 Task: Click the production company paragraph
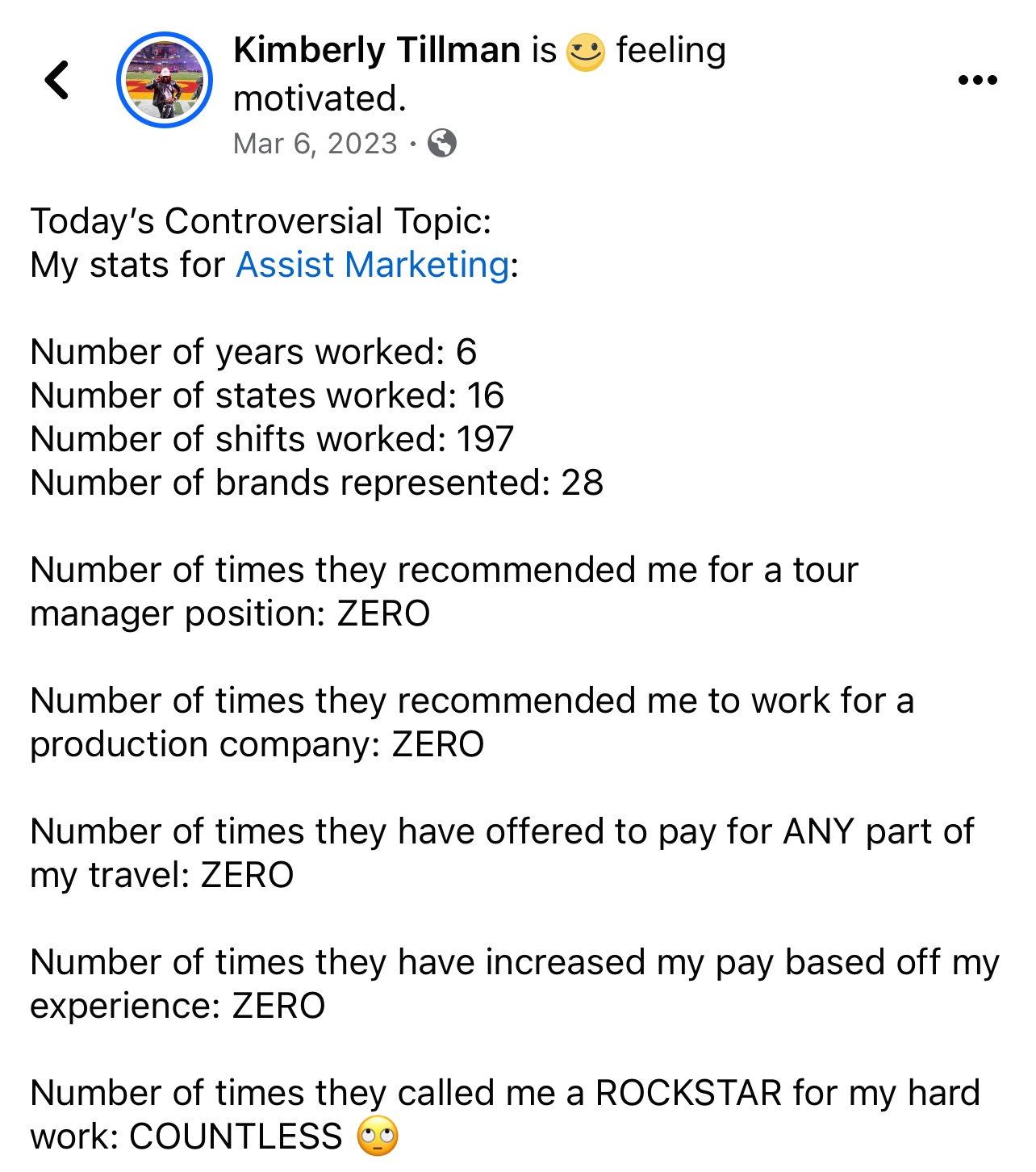coord(472,722)
